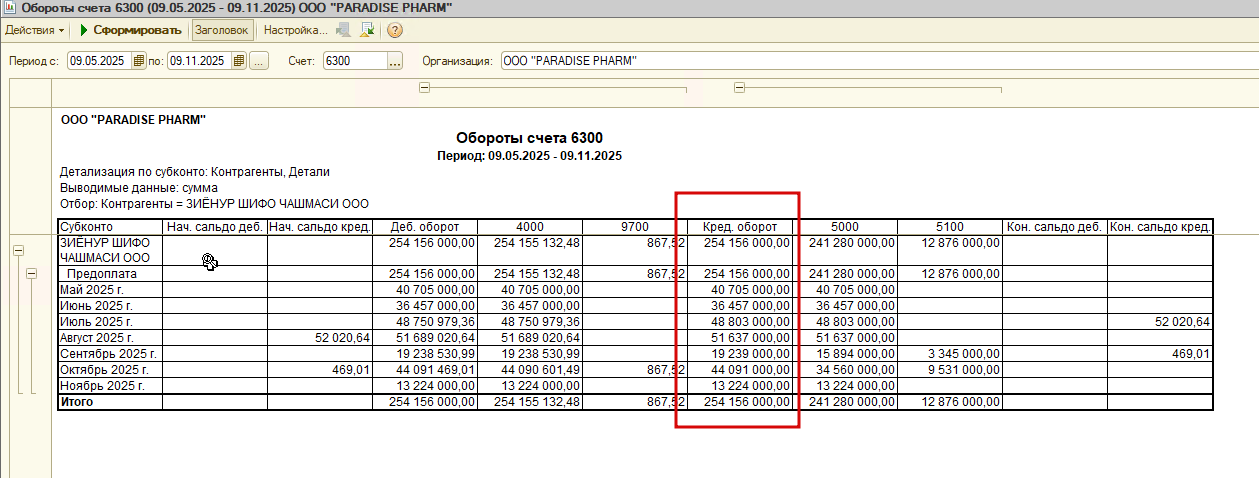Image resolution: width=1259 pixels, height=478 pixels.
Task: Select the 5000 column header
Action: (x=845, y=226)
